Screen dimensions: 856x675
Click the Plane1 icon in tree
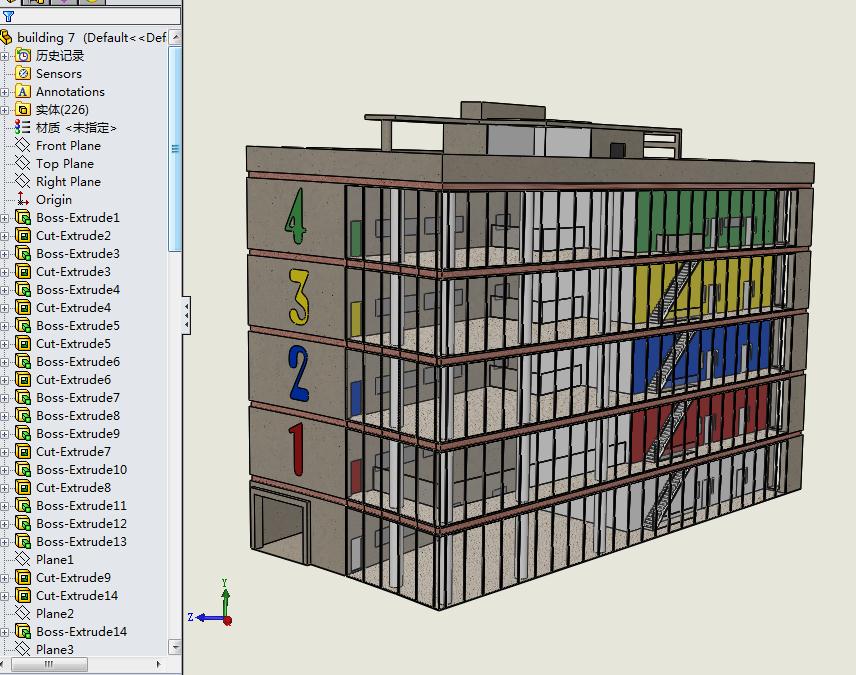pyautogui.click(x=23, y=560)
